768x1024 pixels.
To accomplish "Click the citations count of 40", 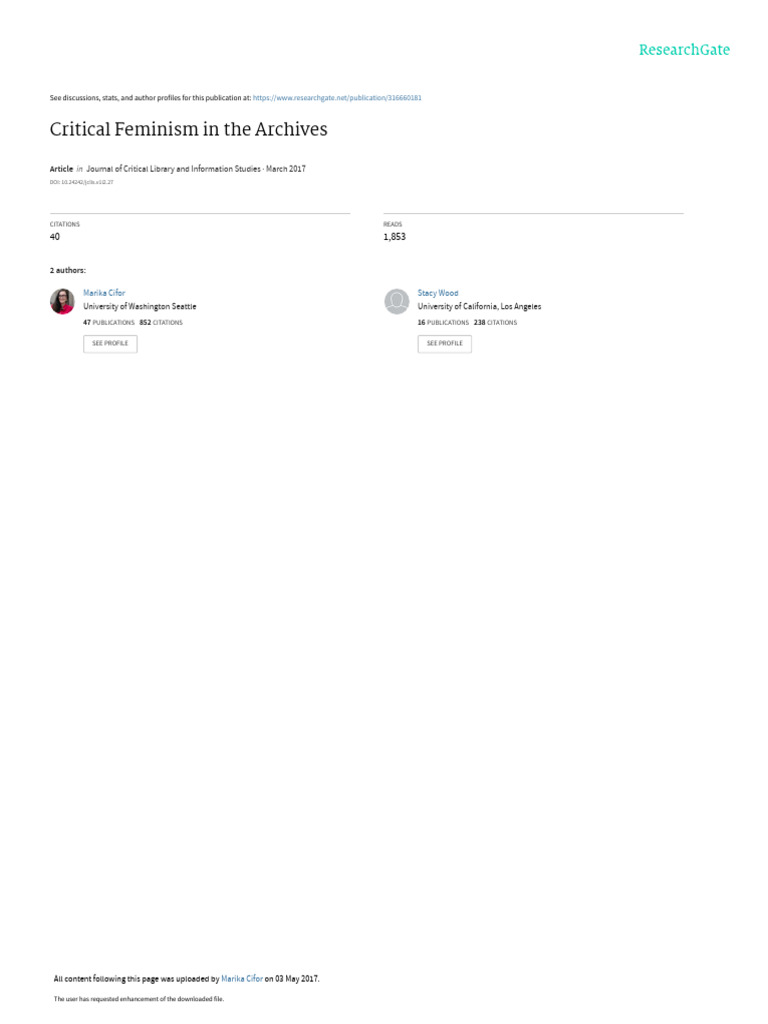I will pos(55,236).
